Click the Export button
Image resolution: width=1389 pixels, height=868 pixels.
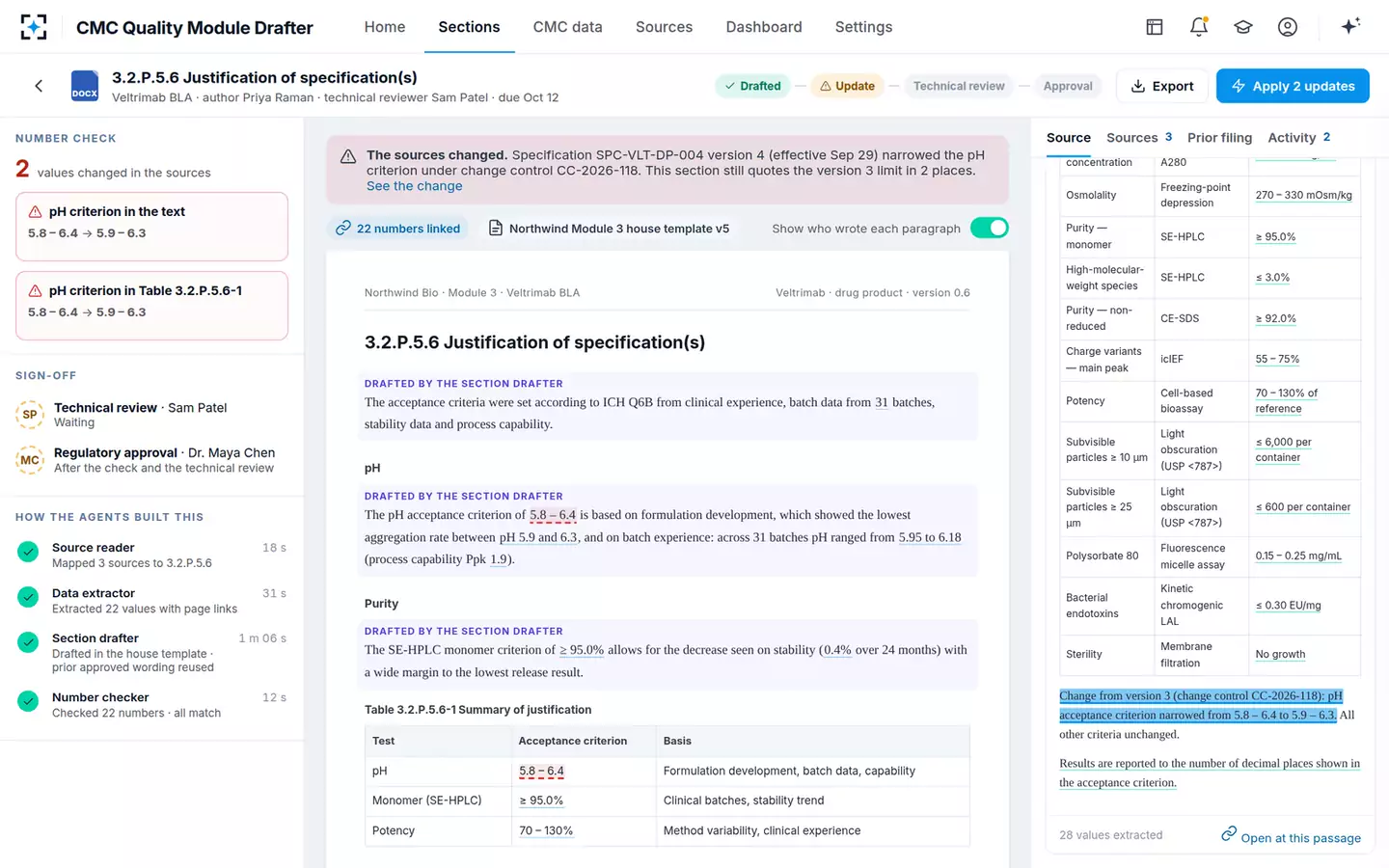1161,86
